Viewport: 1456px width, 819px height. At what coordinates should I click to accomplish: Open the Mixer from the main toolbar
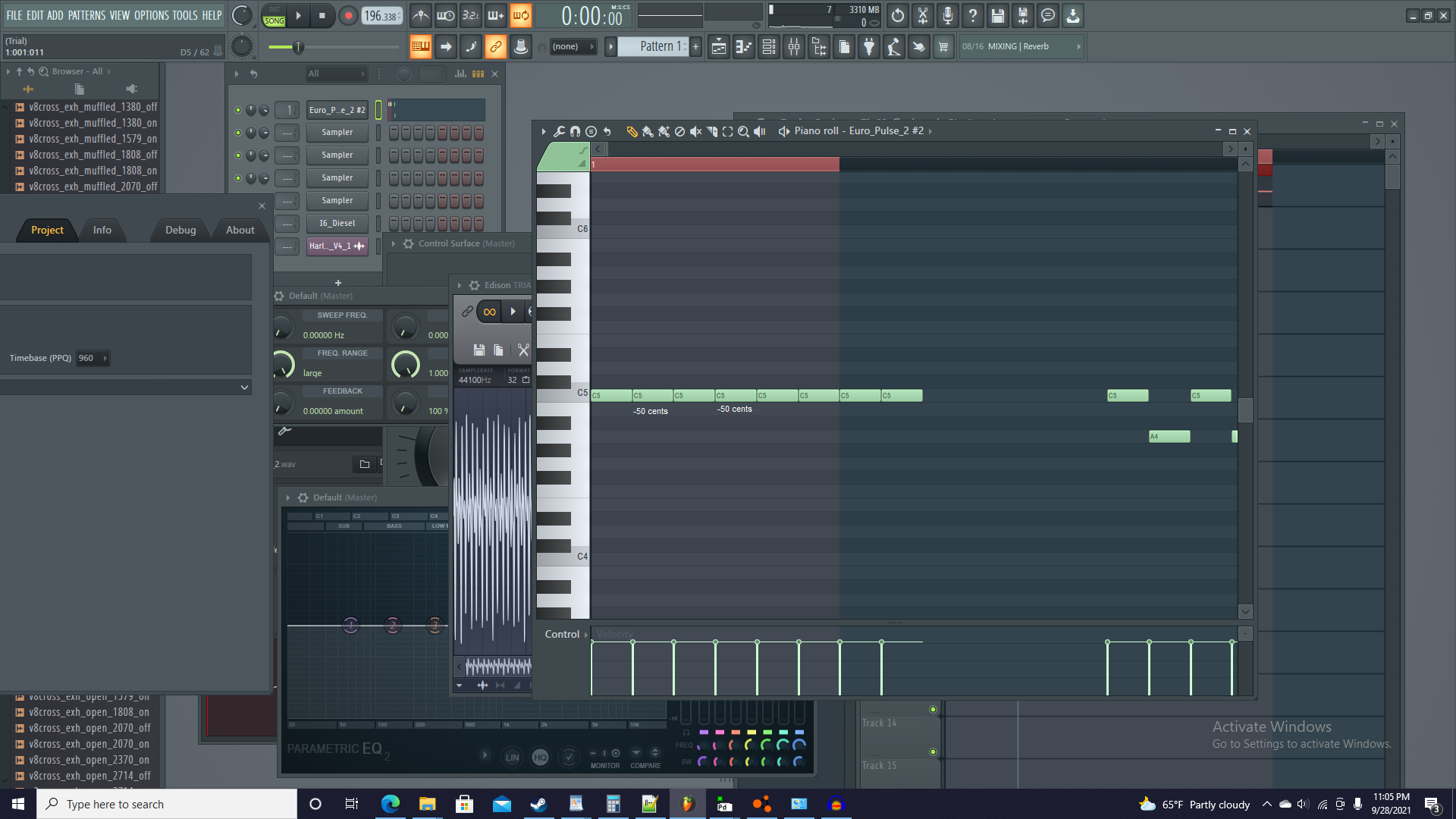click(794, 47)
